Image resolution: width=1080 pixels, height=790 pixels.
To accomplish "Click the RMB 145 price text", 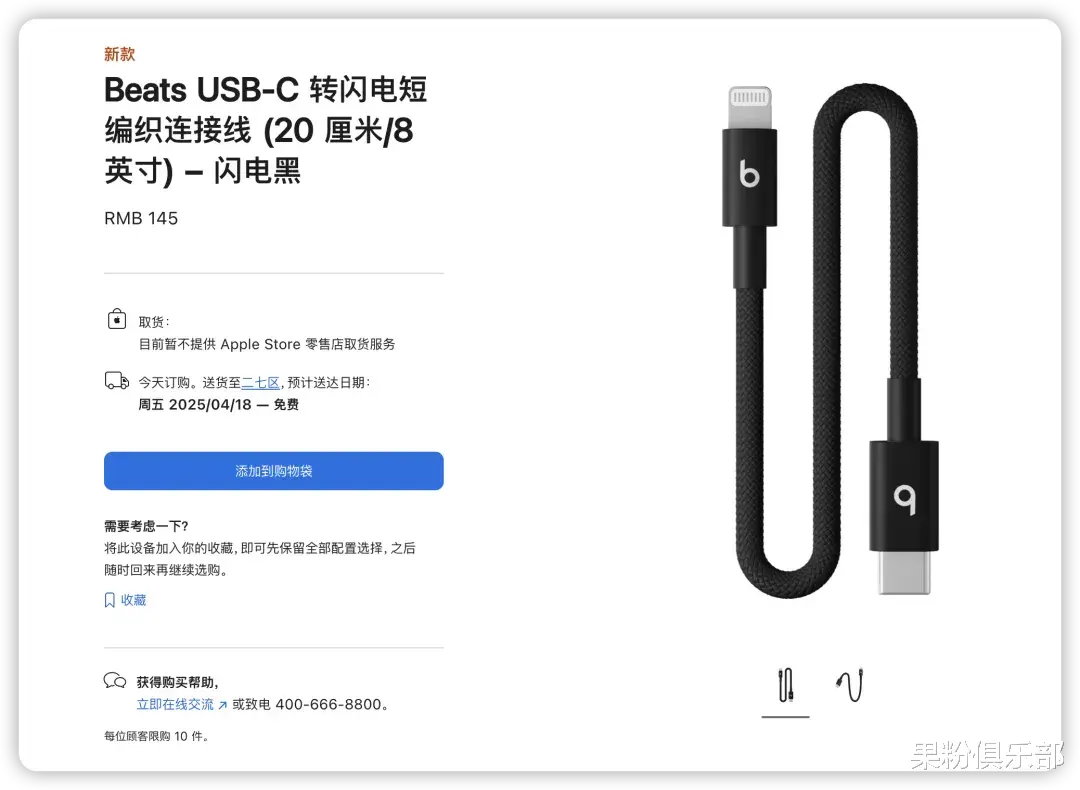I will (141, 218).
